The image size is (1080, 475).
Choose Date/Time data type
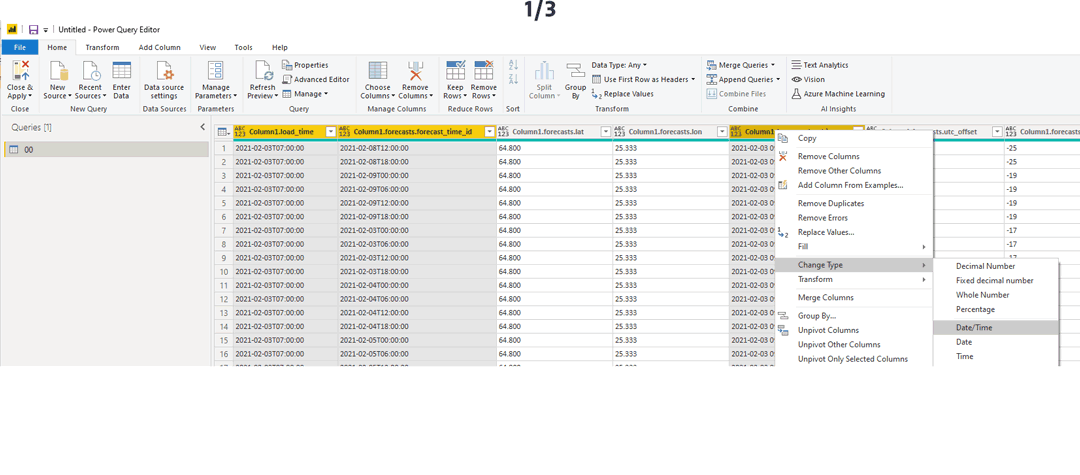point(995,328)
